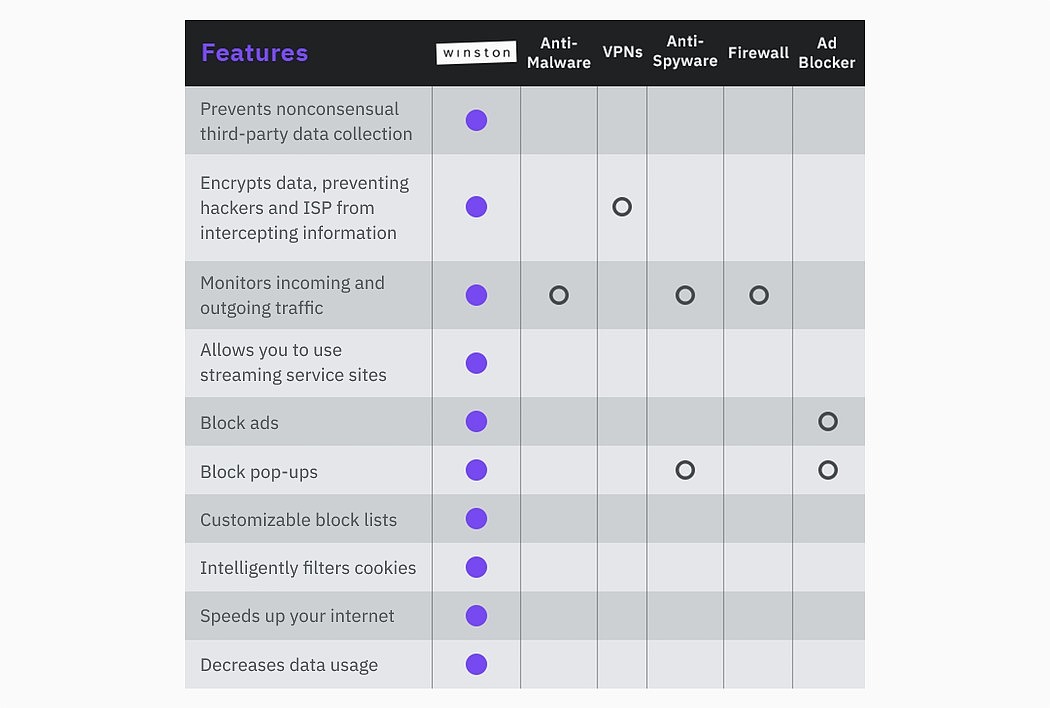Click Firewall circle in Monitors traffic row
Viewport: 1050px width, 708px height.
point(759,295)
